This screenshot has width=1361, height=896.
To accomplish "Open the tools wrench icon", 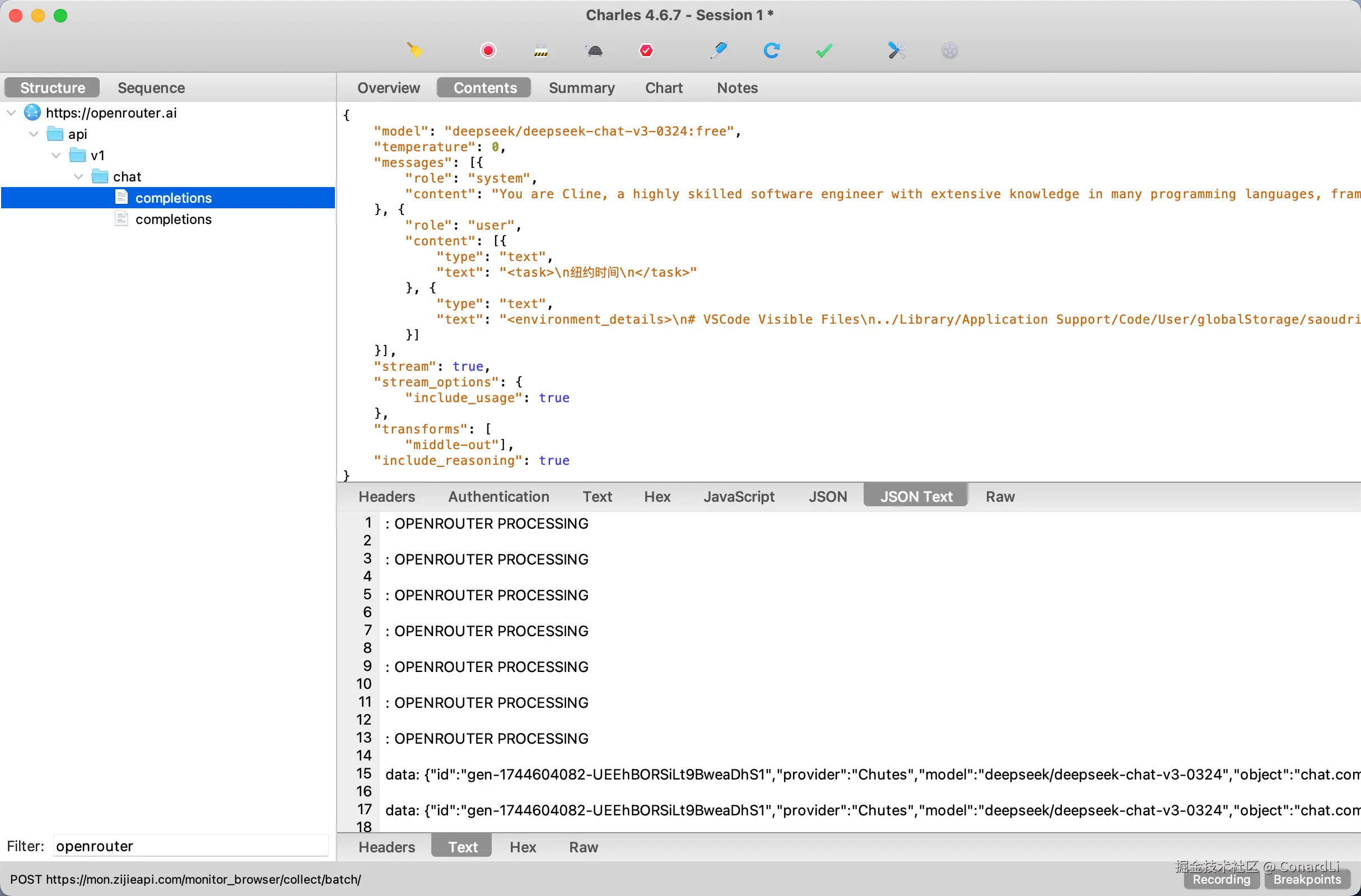I will 896,50.
